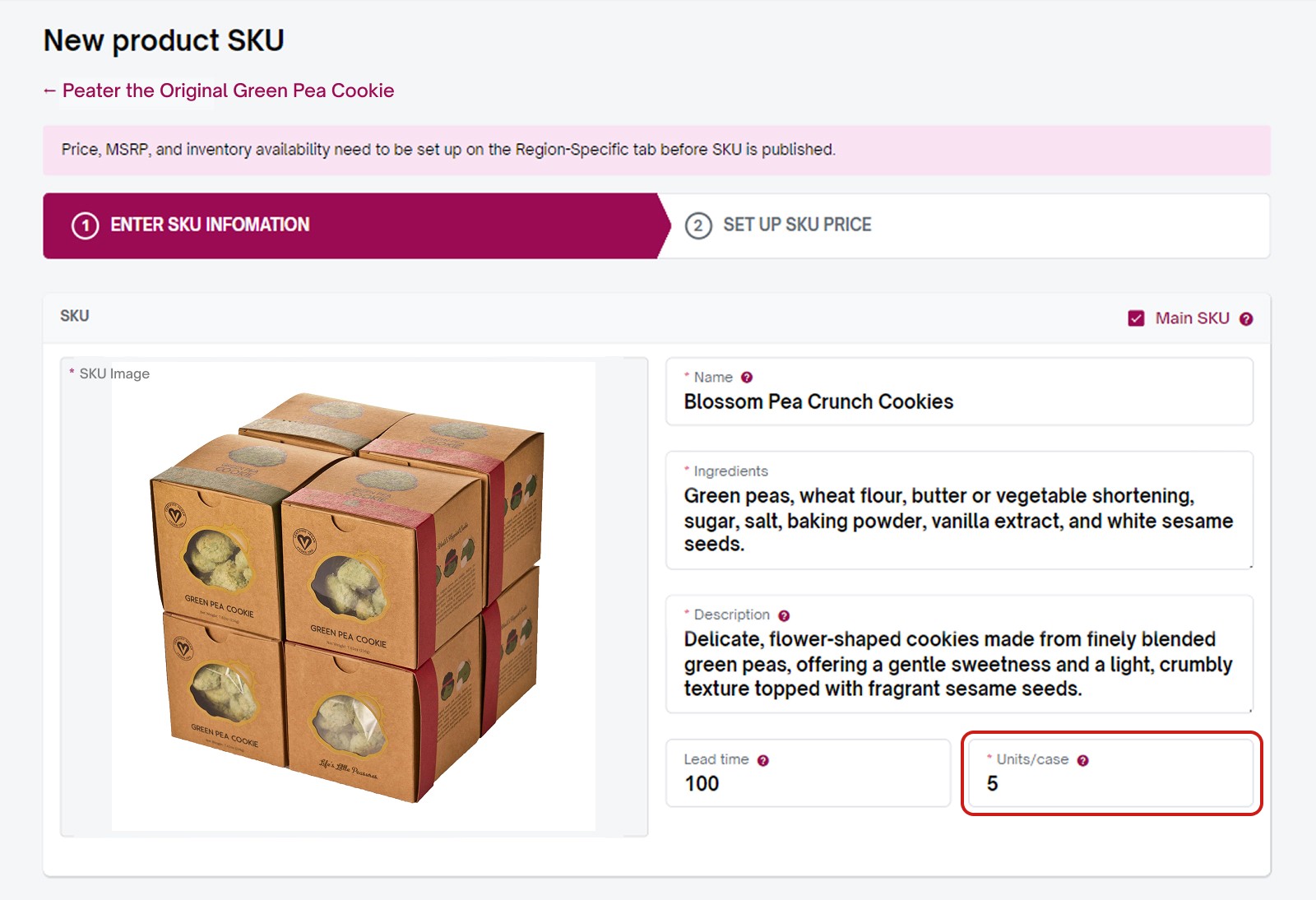Uncheck the Main SKU checkbox
Viewport: 1316px width, 900px height.
coord(1138,318)
